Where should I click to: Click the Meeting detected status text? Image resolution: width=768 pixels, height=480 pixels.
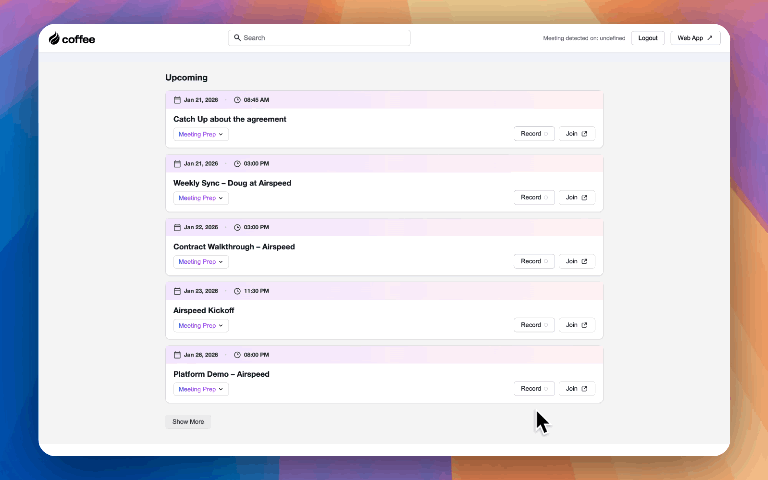[x=584, y=38]
